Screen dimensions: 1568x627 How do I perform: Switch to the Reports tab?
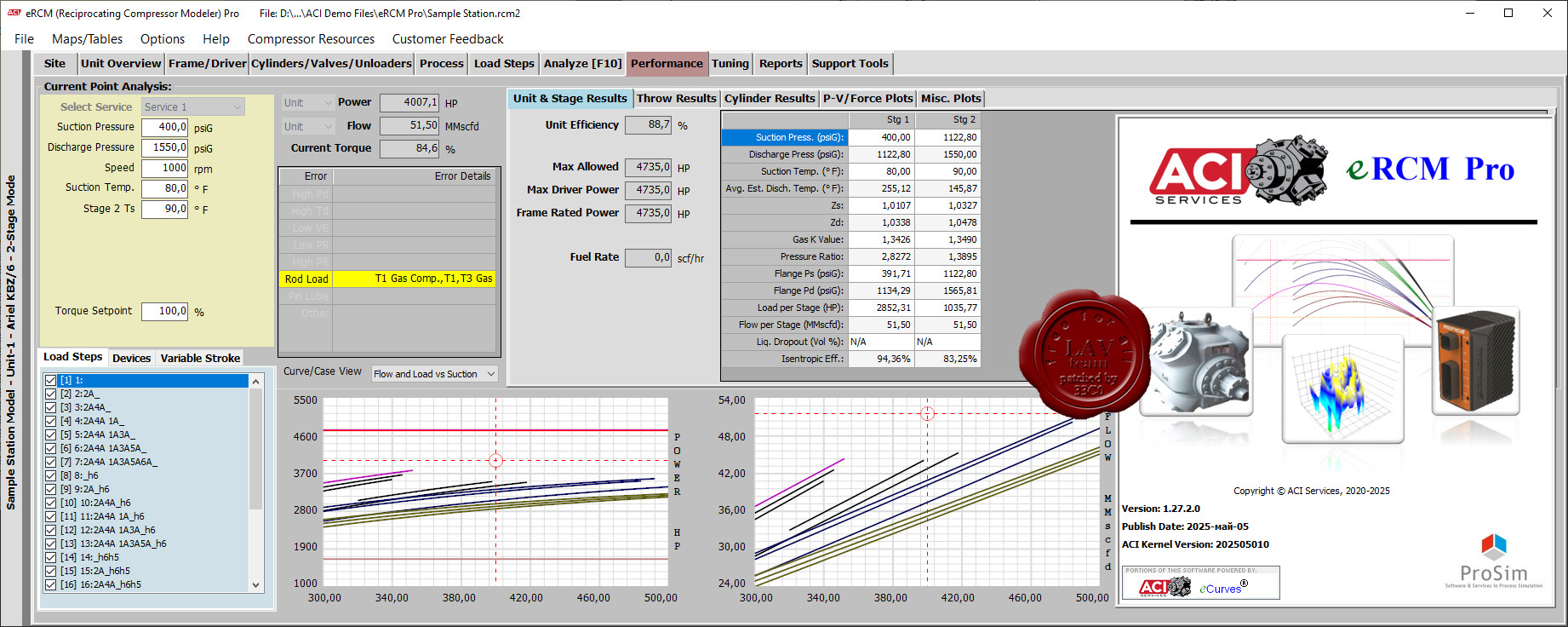[781, 64]
